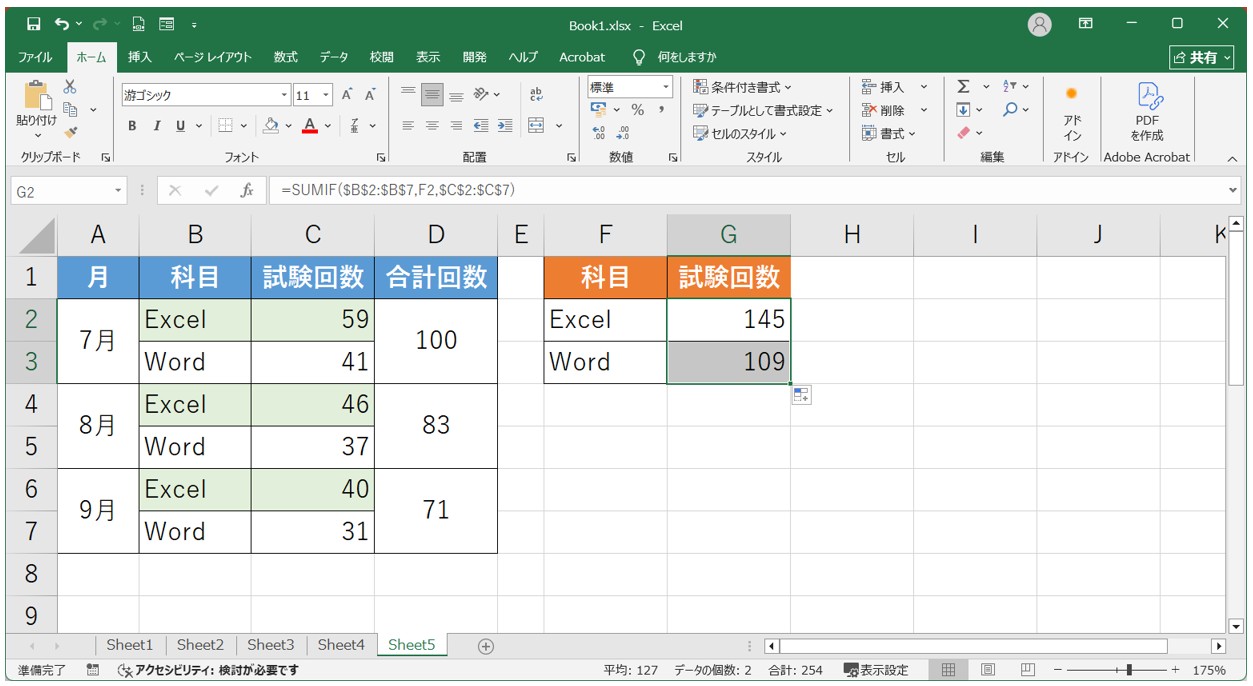The width and height of the screenshot is (1253, 686).
Task: Toggle middle vertical alignment
Action: [x=432, y=95]
